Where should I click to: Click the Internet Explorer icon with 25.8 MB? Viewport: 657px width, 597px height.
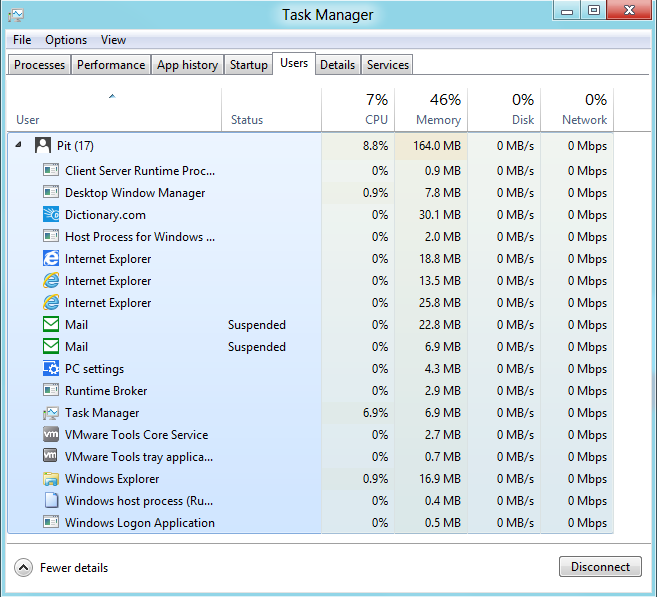[51, 302]
